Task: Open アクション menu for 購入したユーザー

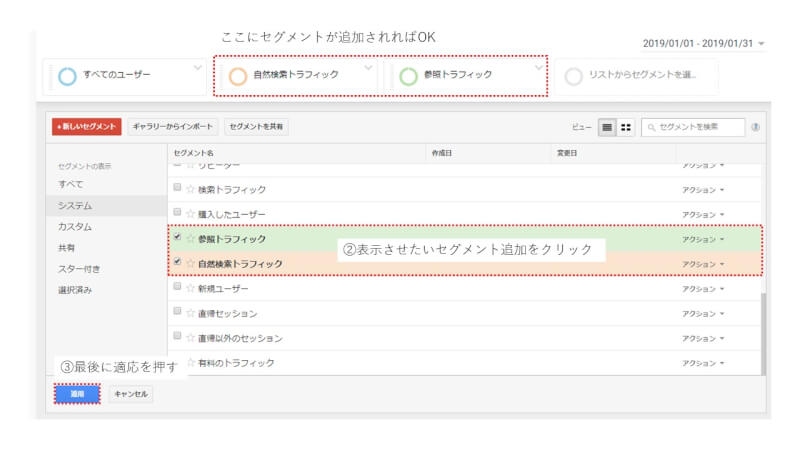Action: (x=703, y=215)
